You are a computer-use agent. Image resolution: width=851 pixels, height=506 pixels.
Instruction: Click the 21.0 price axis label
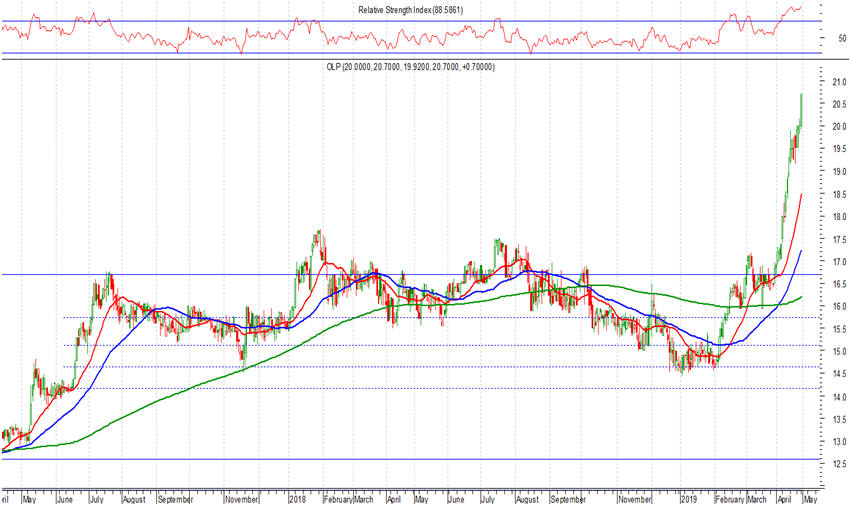[826, 81]
